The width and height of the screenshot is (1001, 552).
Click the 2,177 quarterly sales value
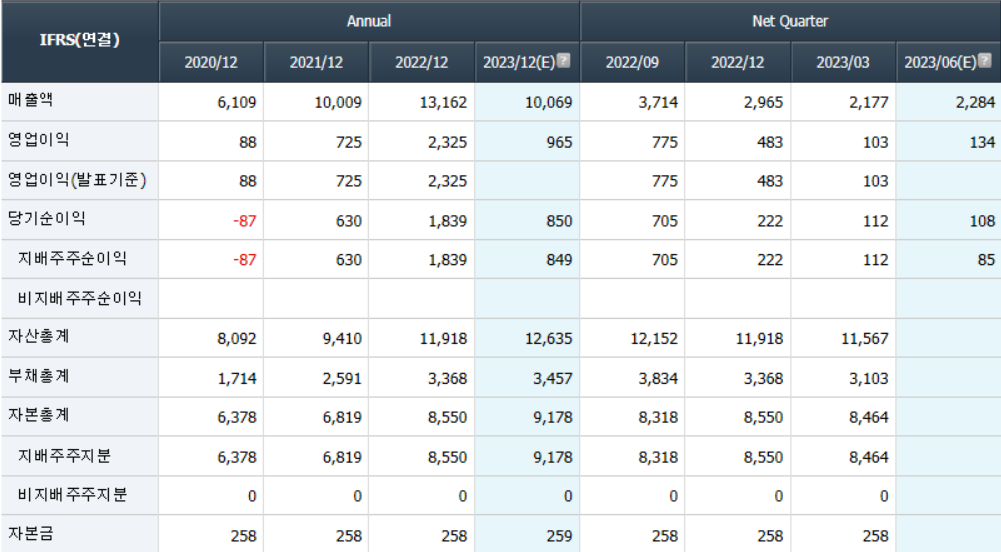pyautogui.click(x=869, y=102)
